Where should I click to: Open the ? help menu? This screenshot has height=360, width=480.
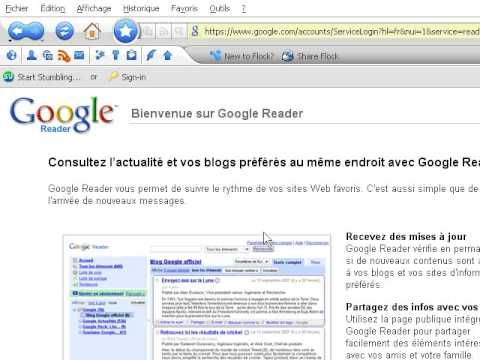pyautogui.click(x=244, y=8)
